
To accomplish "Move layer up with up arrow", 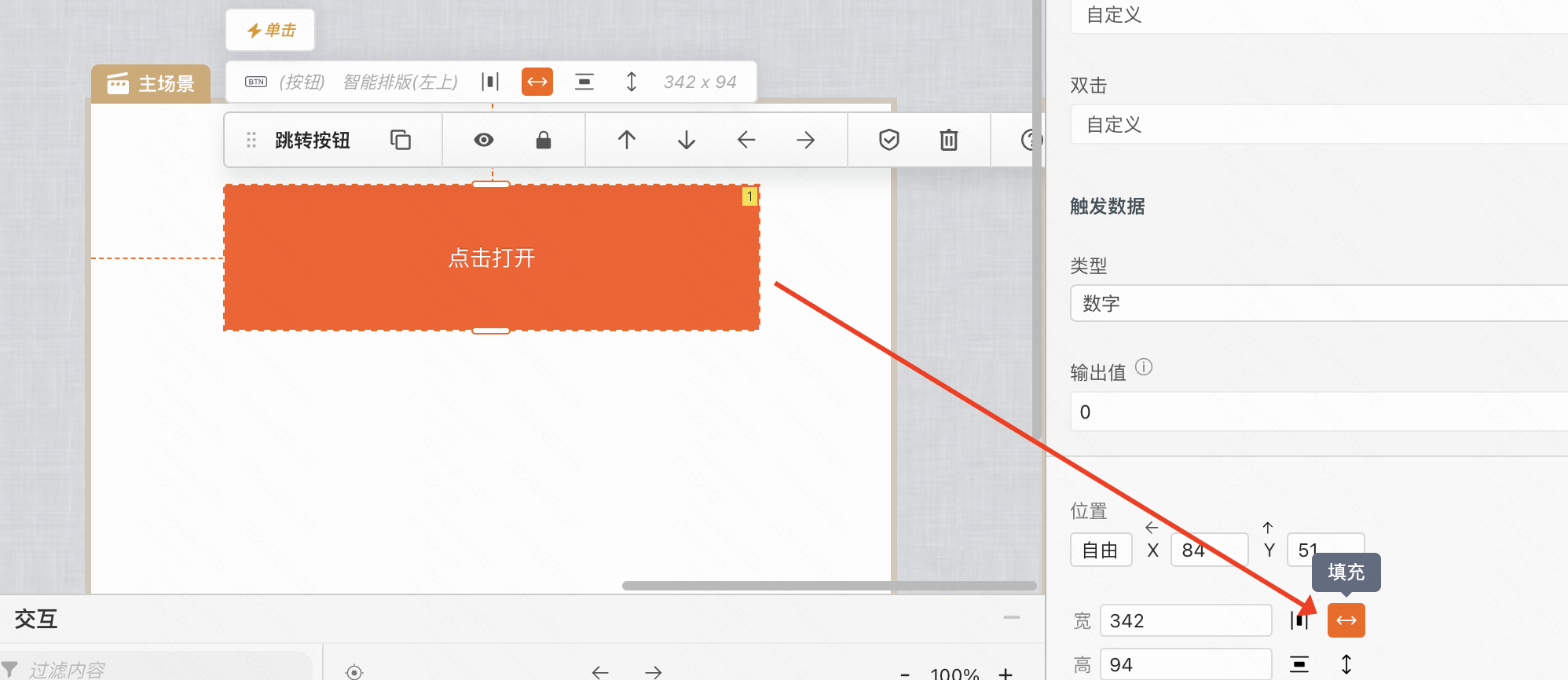I will tap(627, 140).
